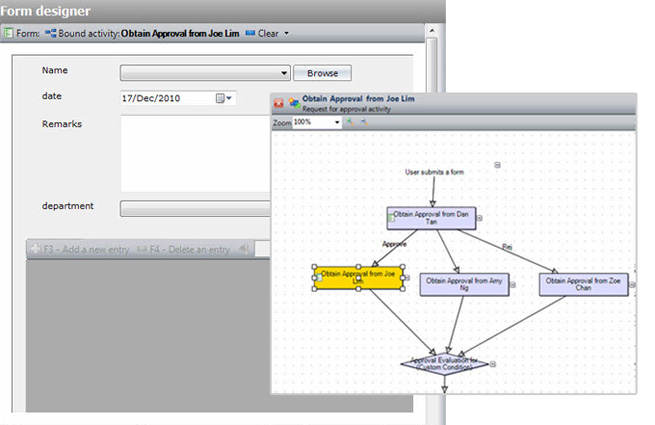
Task: Select the yellow Obtain Approval from Joe Lim node
Action: pos(358,277)
